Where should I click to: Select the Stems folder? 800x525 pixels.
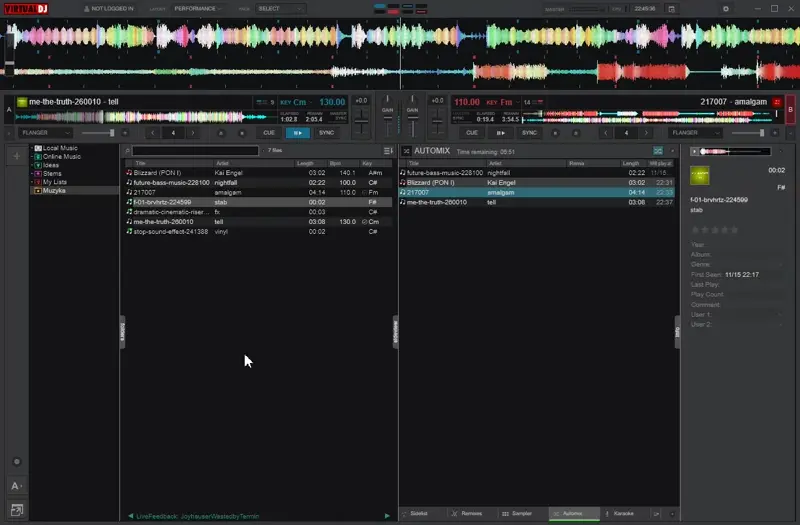[52, 173]
